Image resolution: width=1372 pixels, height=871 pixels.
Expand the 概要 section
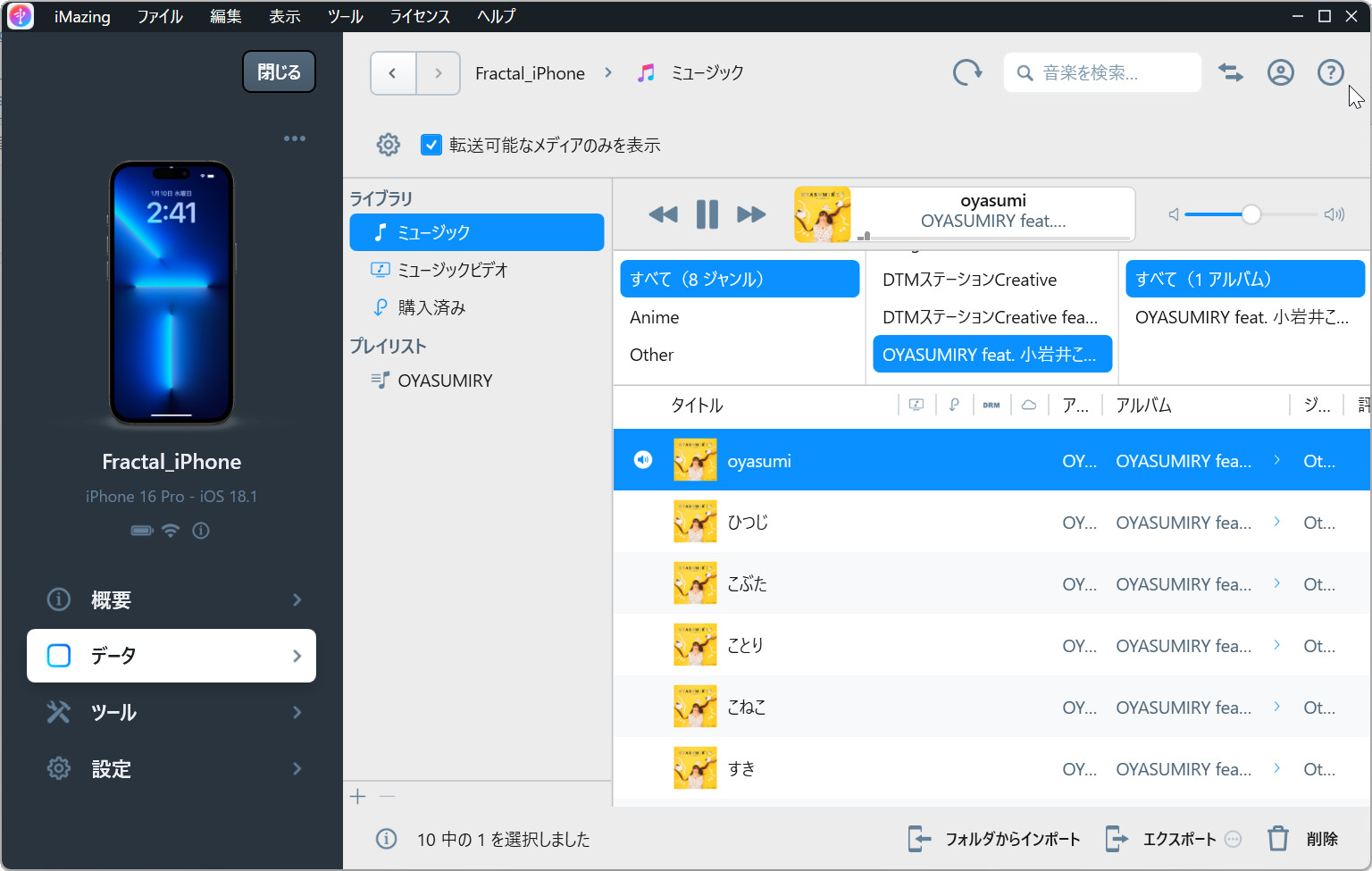[171, 599]
